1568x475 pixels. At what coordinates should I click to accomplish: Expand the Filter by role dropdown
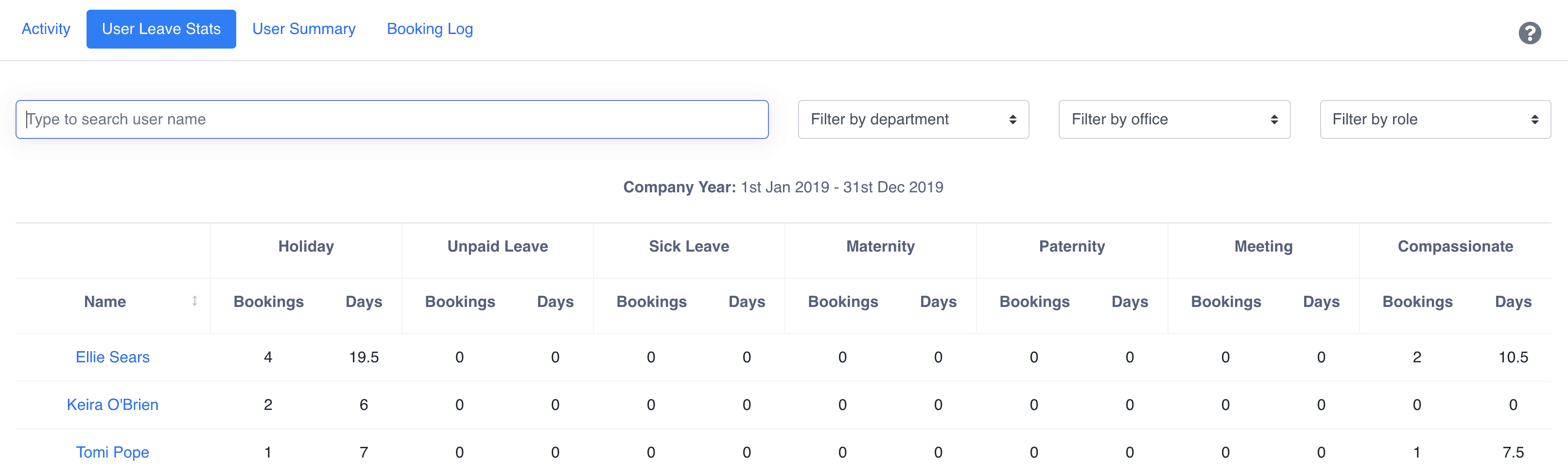point(1435,119)
